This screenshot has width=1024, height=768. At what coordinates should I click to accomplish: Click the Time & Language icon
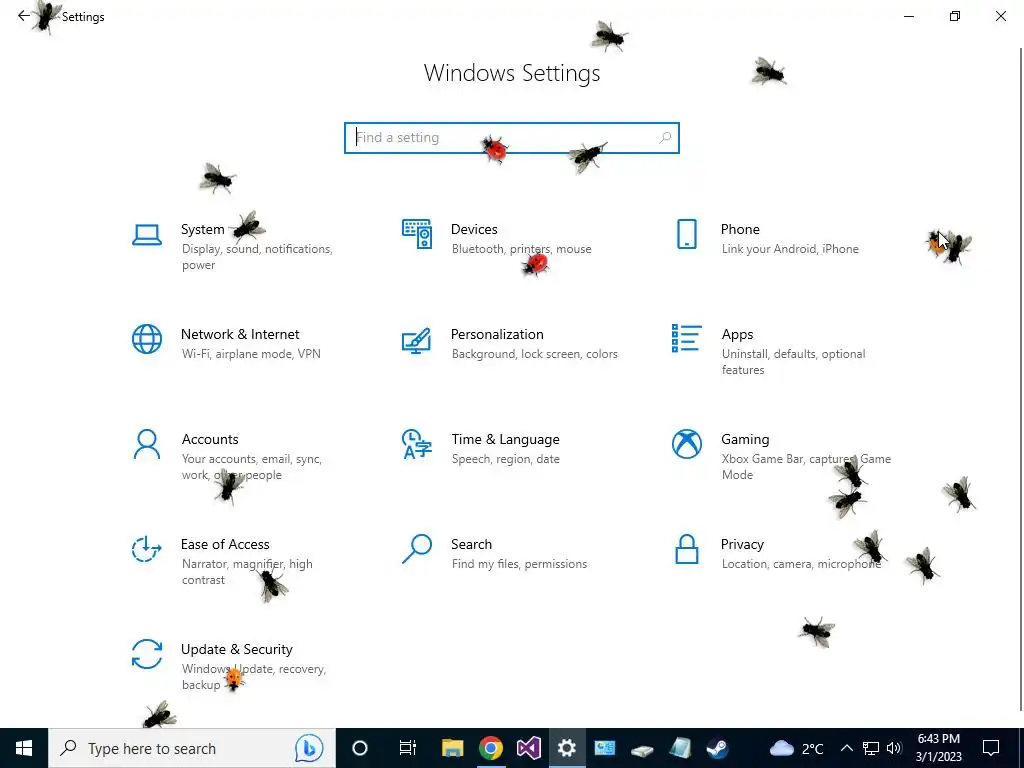click(x=417, y=444)
